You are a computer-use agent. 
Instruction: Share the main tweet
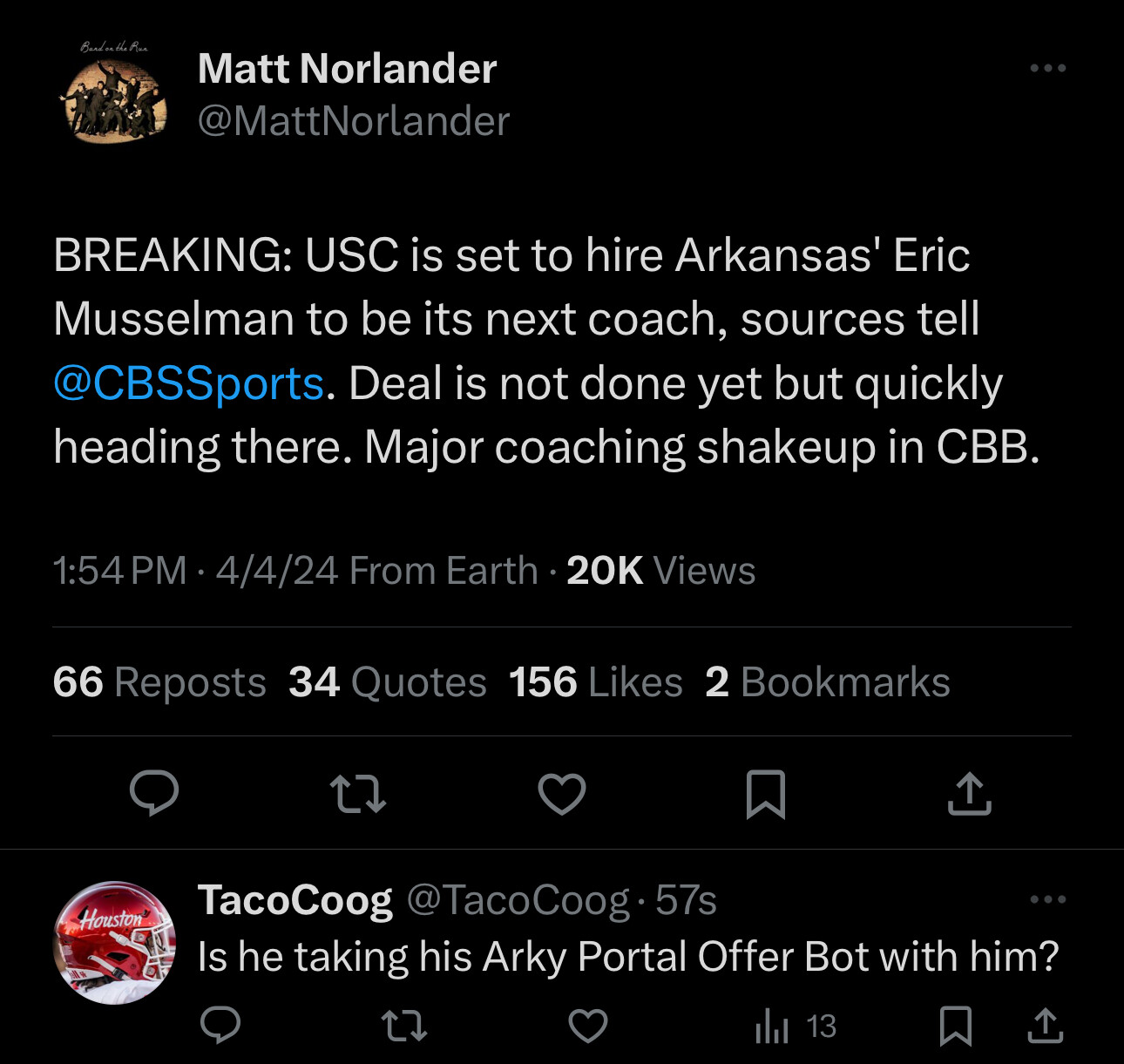click(x=969, y=793)
